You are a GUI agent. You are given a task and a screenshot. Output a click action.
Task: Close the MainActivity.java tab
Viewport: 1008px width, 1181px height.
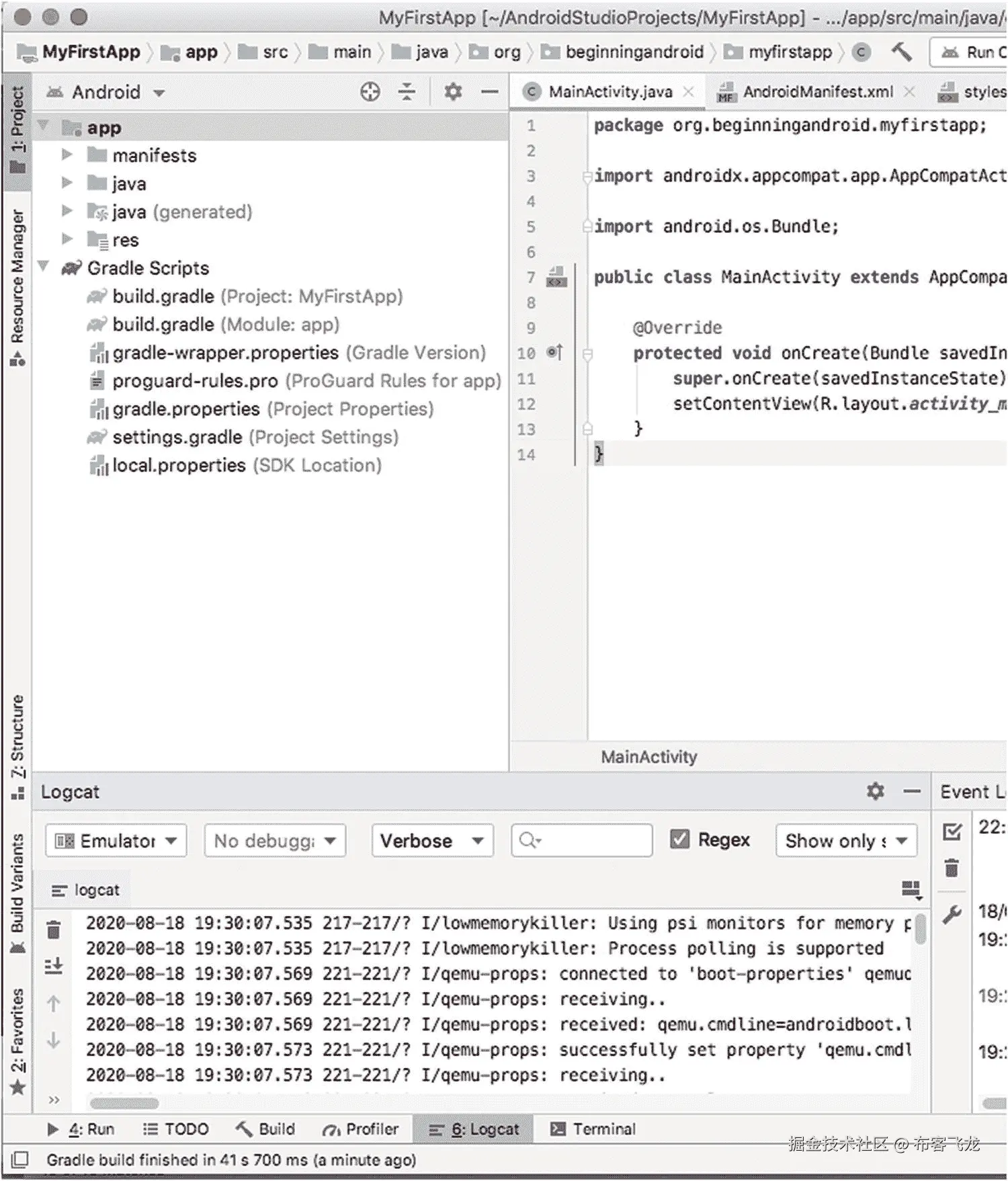pyautogui.click(x=688, y=91)
